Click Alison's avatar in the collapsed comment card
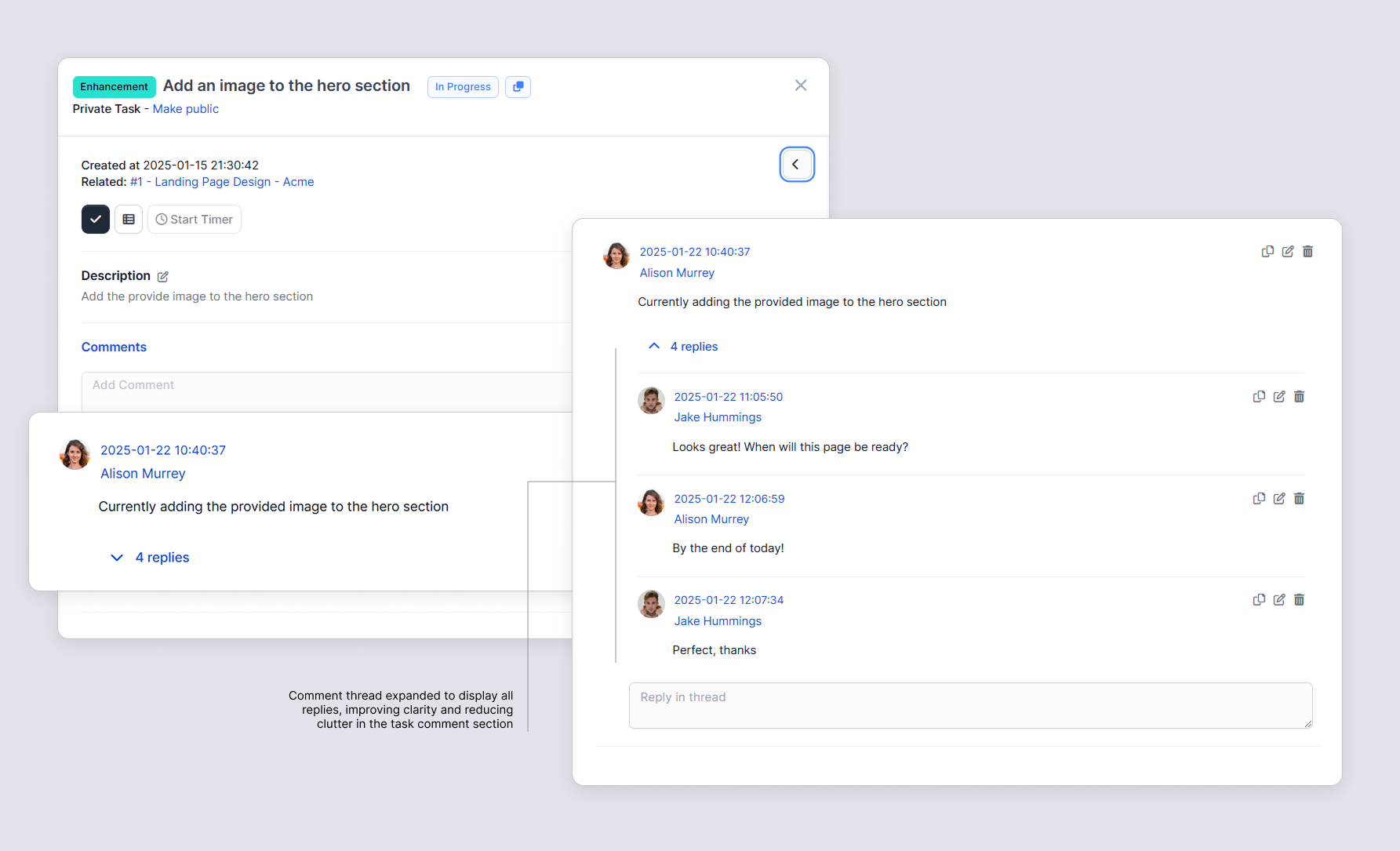The height and width of the screenshot is (851, 1400). pyautogui.click(x=75, y=455)
